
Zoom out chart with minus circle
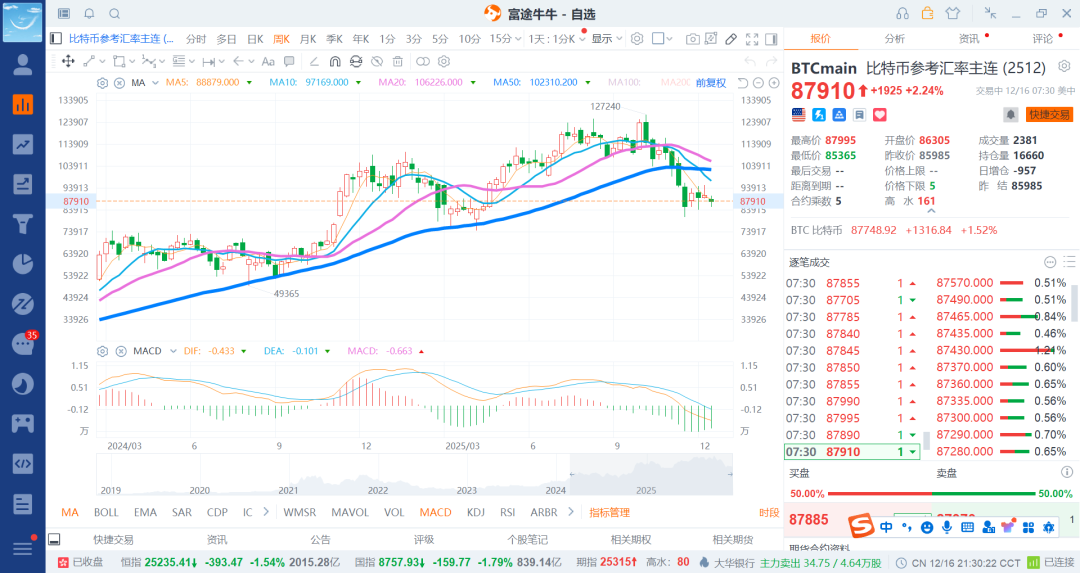(758, 83)
